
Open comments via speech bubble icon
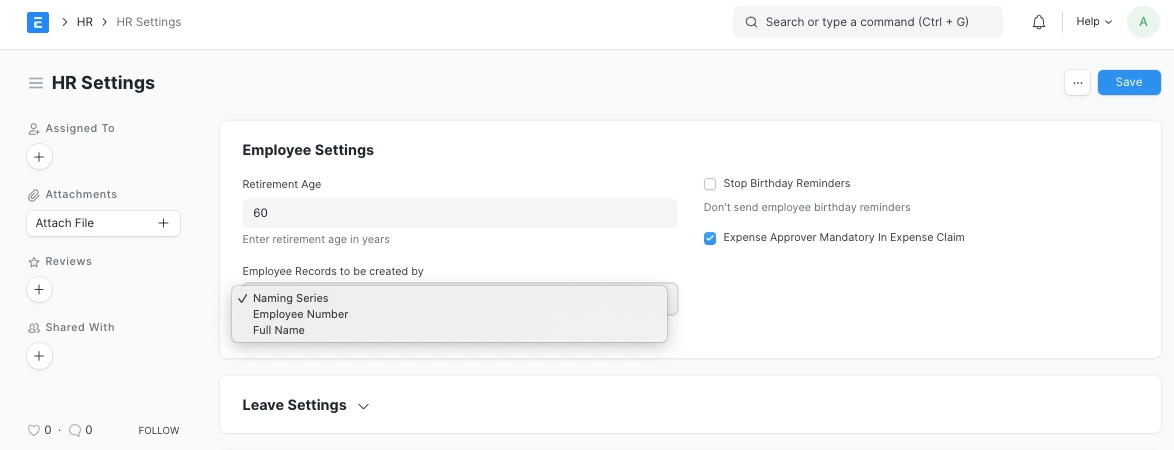coord(75,430)
